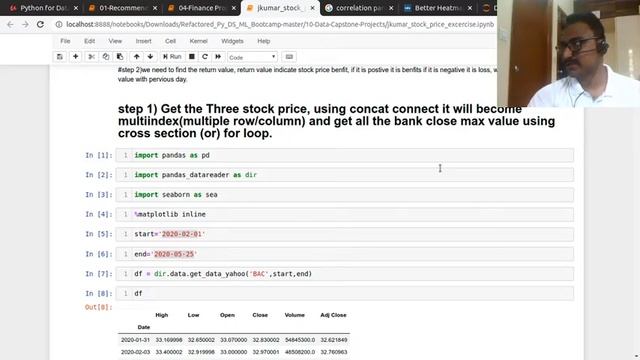Close the Better Heatmaps tab
The image size is (640, 360).
click(x=470, y=8)
